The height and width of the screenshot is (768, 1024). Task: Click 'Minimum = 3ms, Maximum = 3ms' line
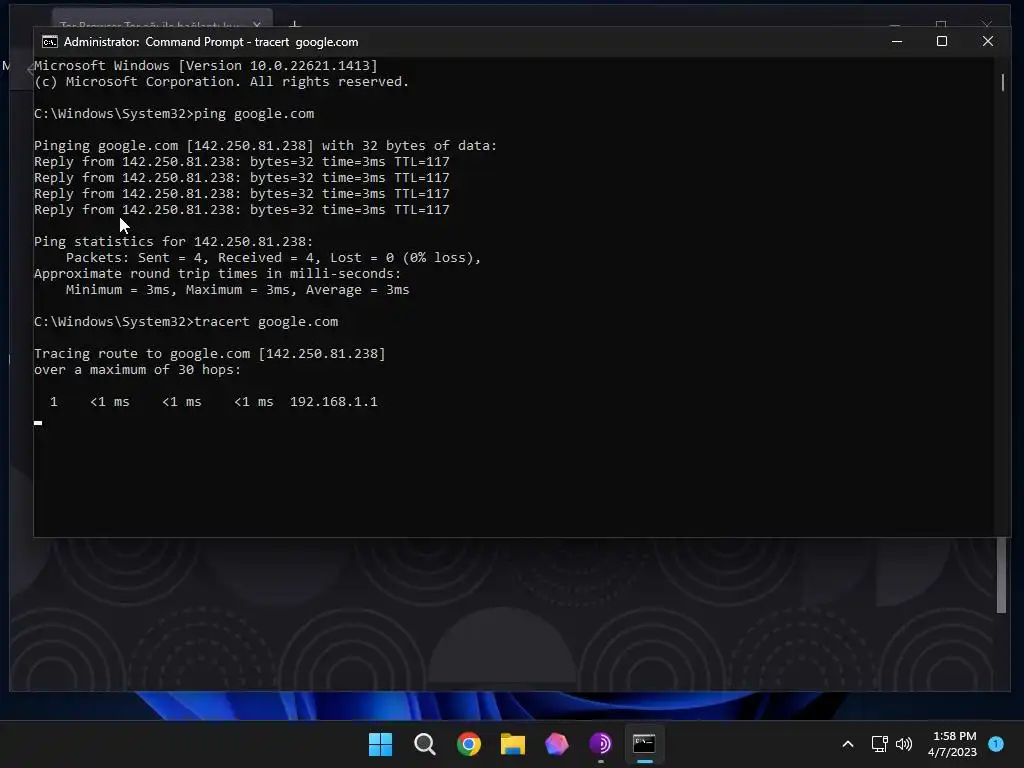pos(237,289)
